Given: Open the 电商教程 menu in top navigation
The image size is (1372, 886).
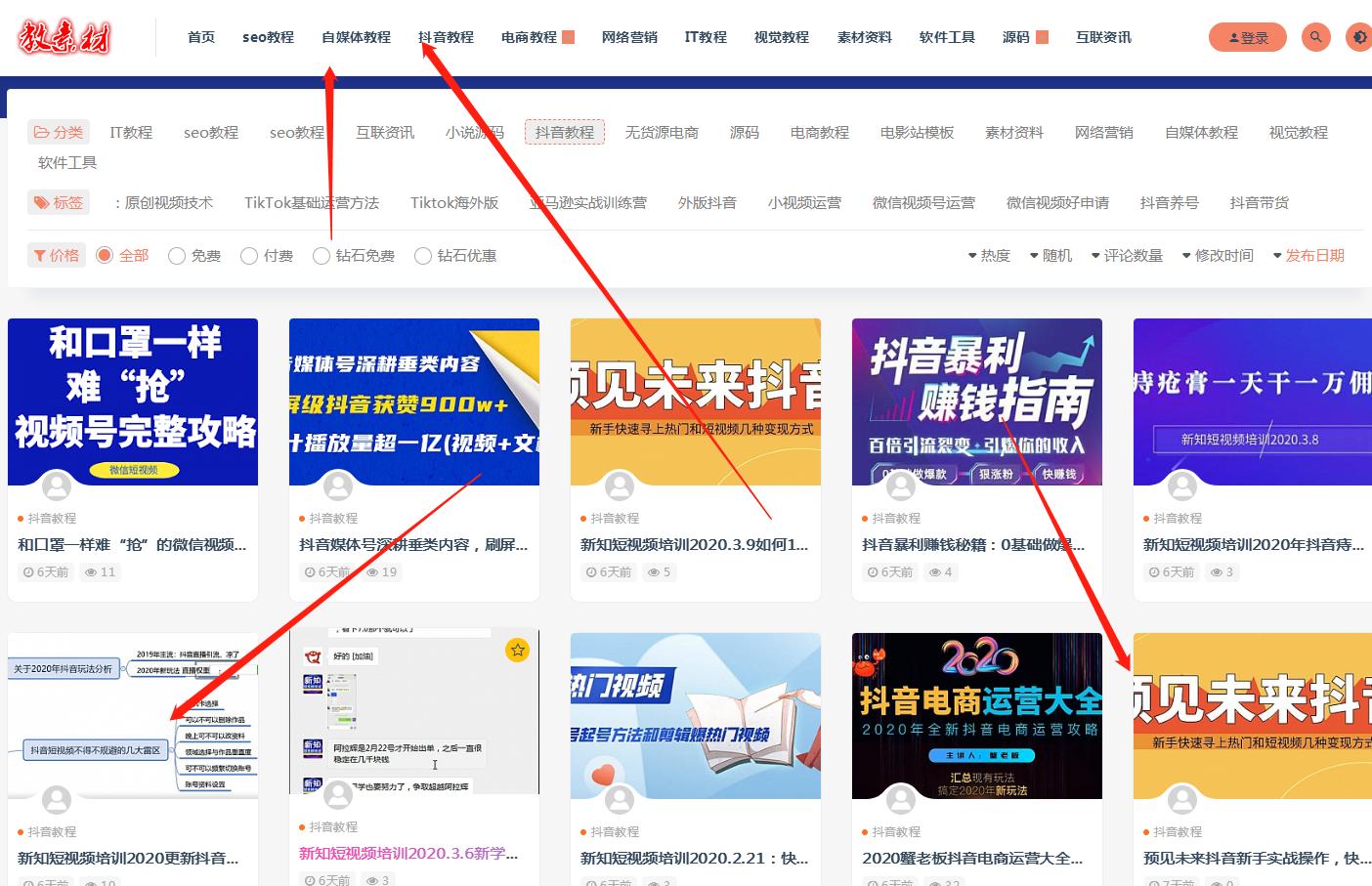Looking at the screenshot, I should [529, 37].
